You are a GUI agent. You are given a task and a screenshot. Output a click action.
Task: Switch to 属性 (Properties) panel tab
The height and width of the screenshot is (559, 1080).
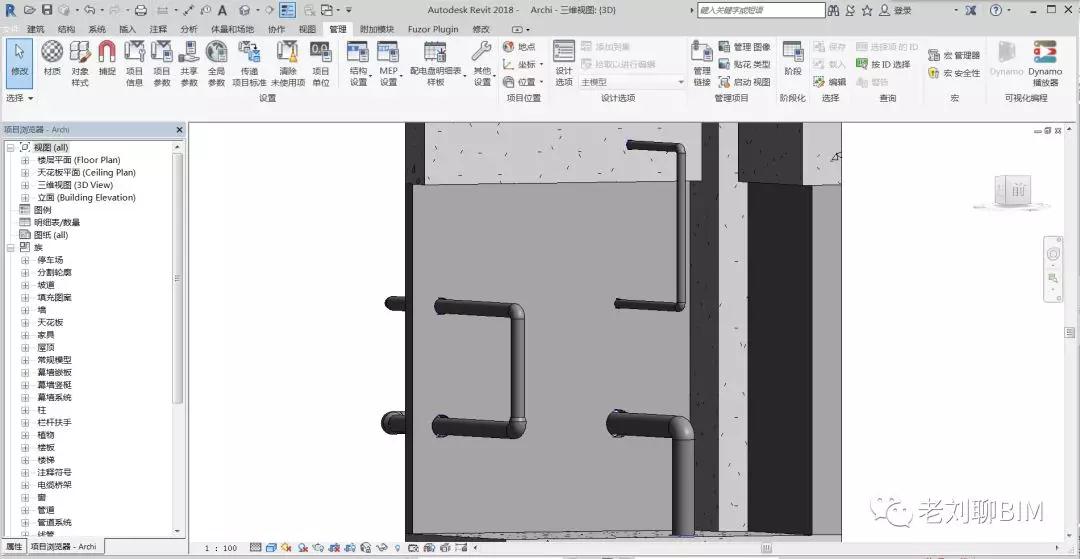coord(14,547)
